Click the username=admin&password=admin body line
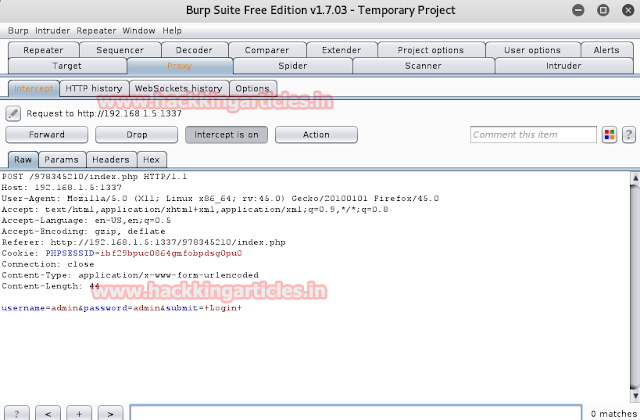Viewport: 640px width, 420px height. click(122, 308)
